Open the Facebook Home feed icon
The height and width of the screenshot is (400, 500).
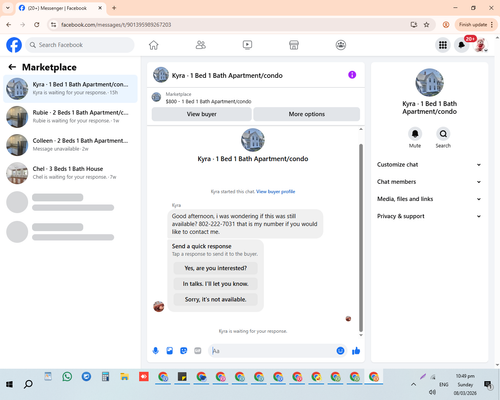(154, 45)
